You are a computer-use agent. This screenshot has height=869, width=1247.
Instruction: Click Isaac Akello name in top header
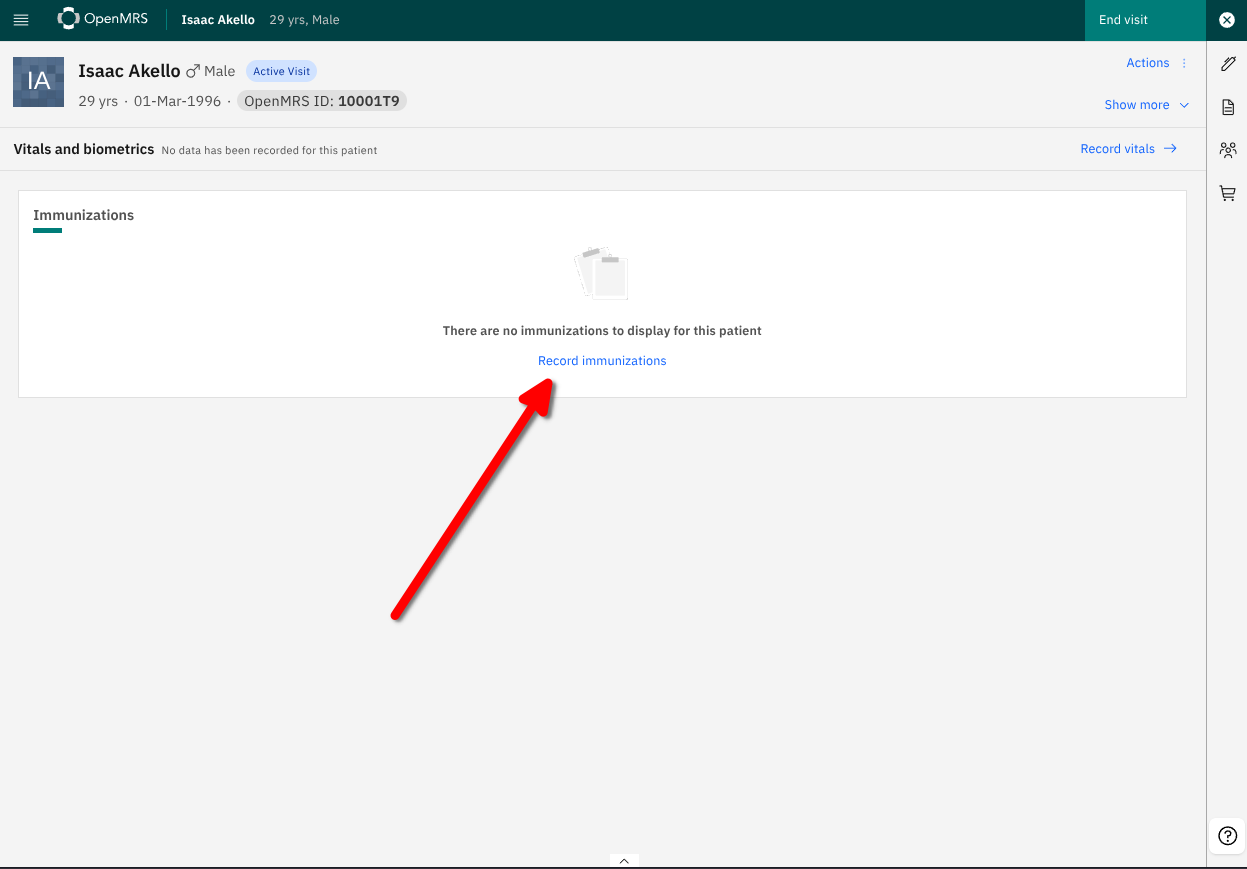218,20
